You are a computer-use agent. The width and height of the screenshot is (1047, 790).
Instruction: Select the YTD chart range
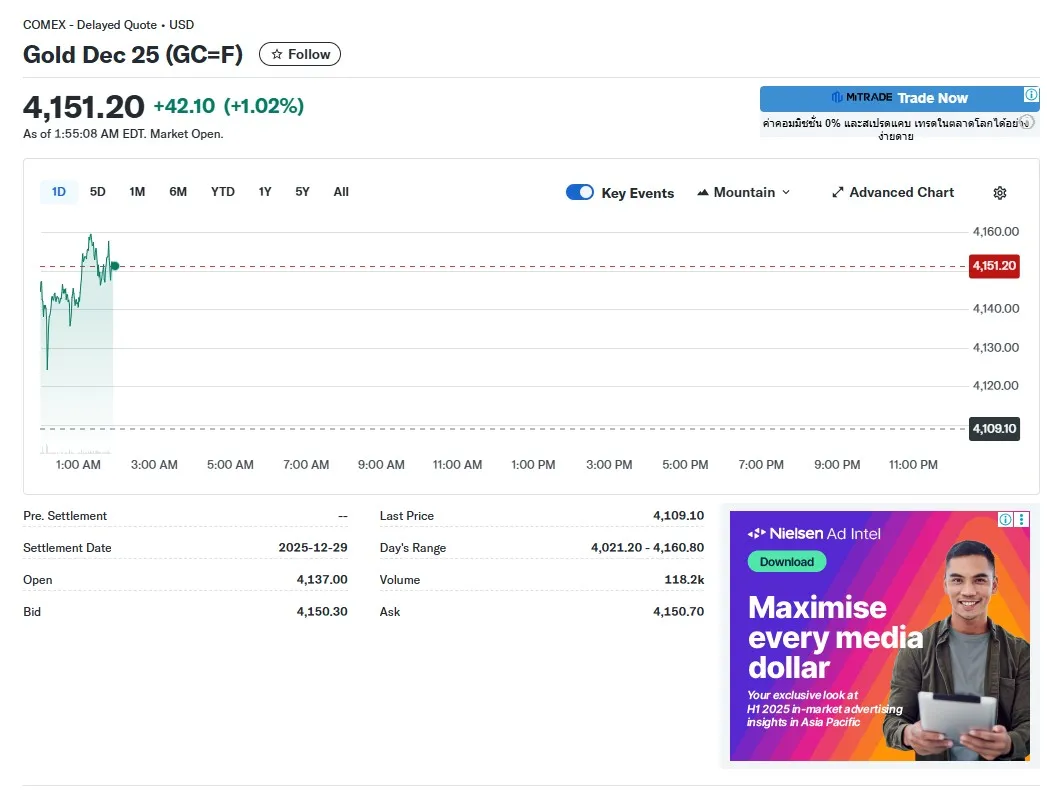click(222, 191)
